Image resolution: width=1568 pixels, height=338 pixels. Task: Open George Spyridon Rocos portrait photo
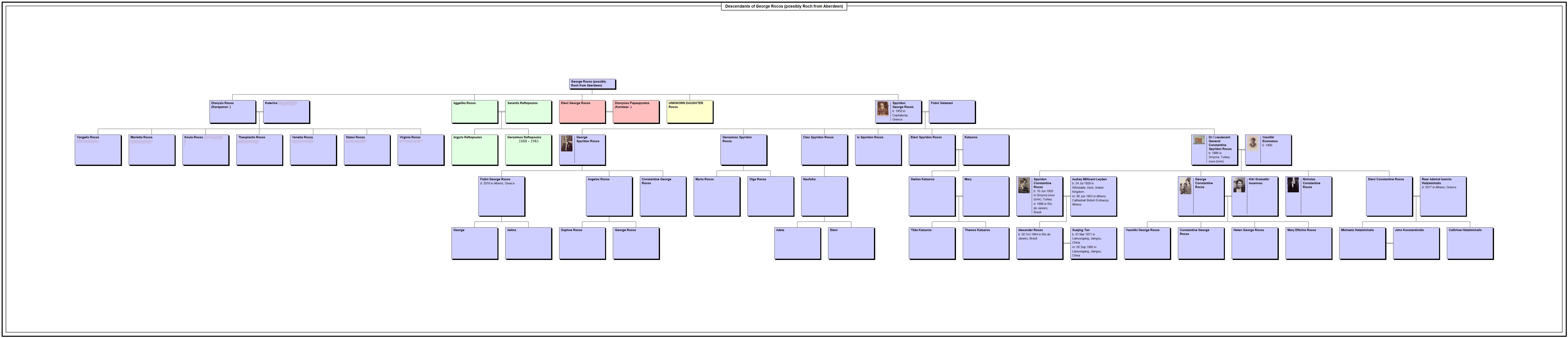coord(567,143)
